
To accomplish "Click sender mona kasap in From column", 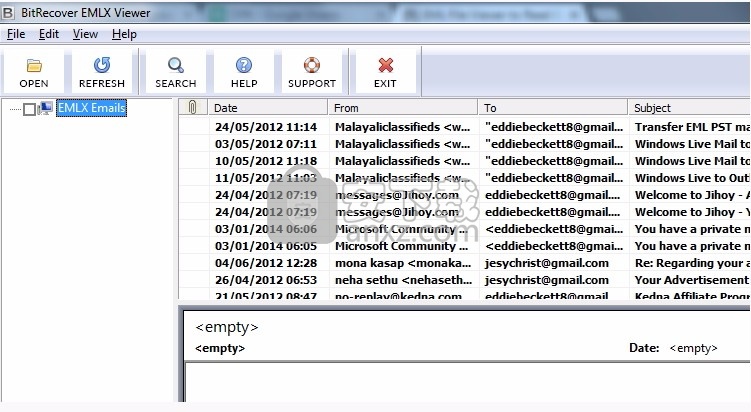I will coord(403,263).
